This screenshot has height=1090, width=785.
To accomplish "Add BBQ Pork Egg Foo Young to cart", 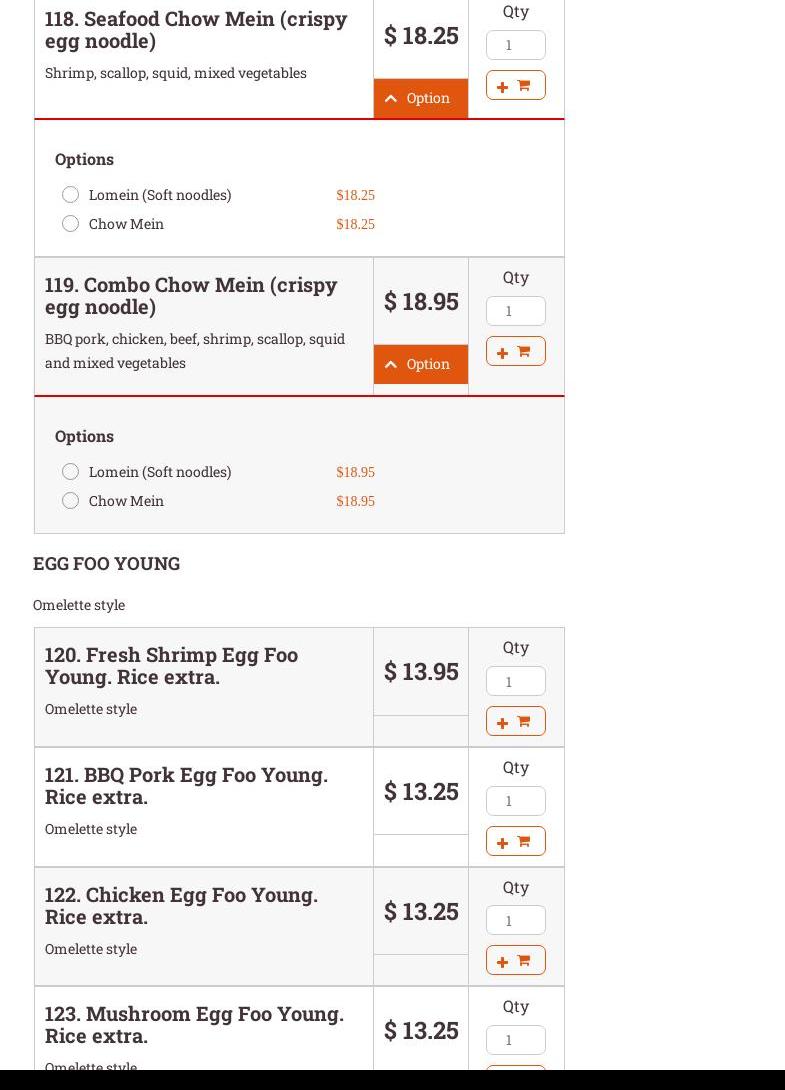I will pos(515,842).
